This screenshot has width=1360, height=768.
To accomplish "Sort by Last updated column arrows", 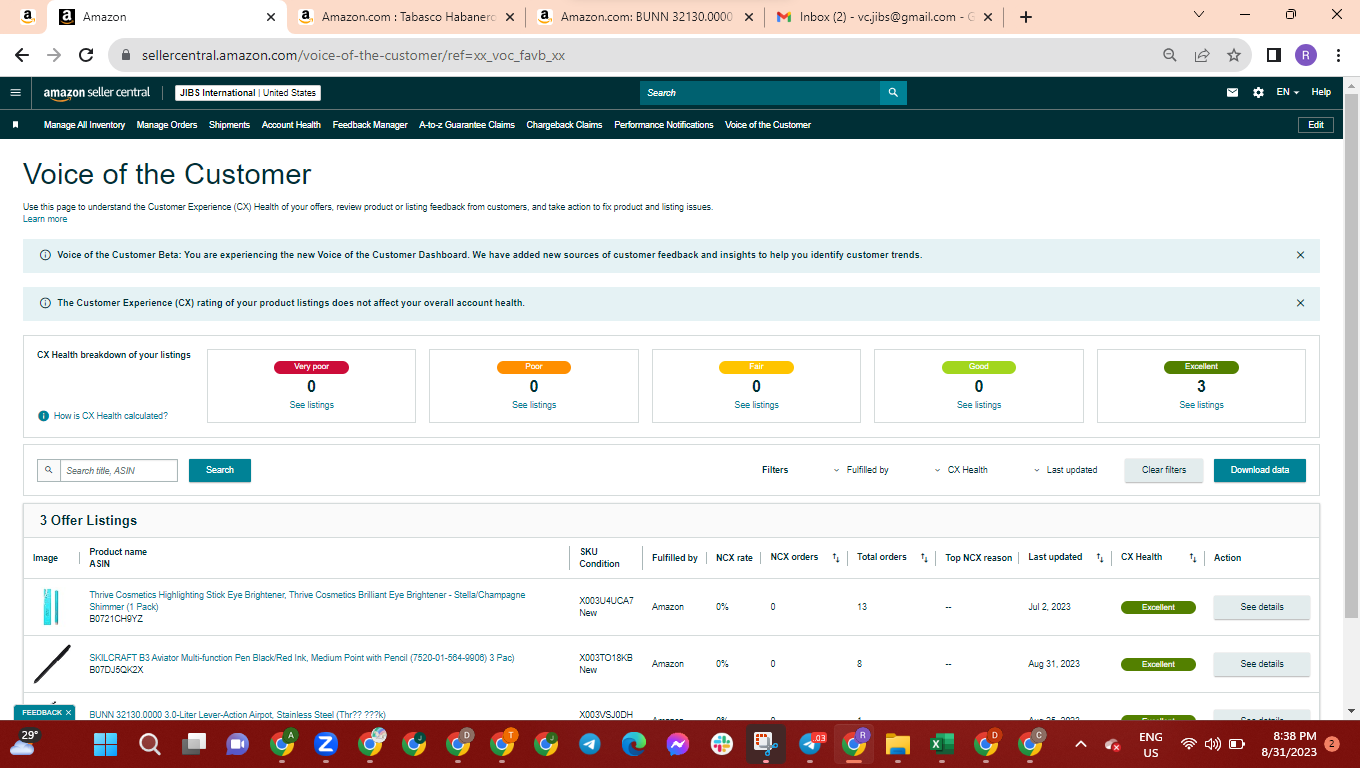I will [1099, 558].
